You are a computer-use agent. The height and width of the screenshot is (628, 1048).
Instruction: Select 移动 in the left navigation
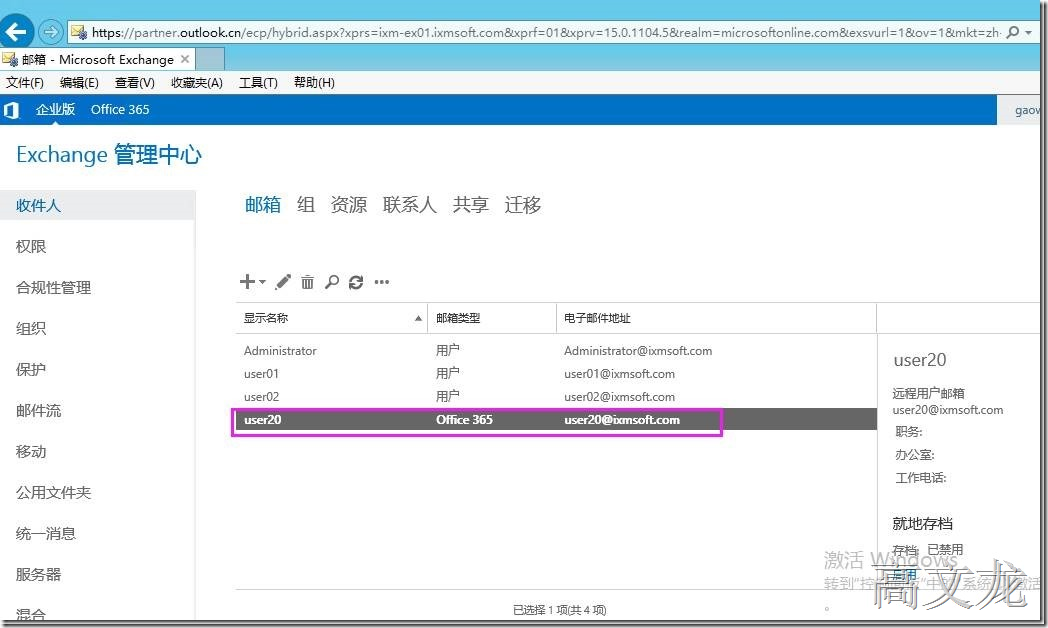pyautogui.click(x=31, y=452)
